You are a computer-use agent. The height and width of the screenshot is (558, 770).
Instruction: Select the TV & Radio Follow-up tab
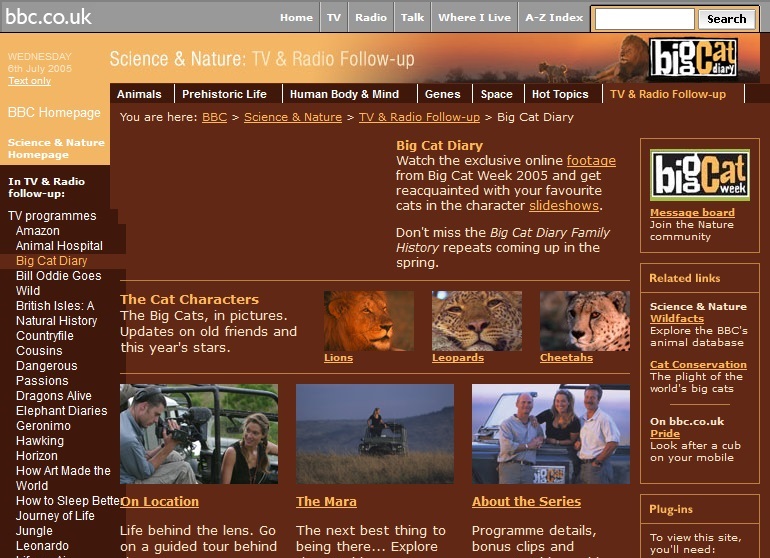(x=668, y=94)
